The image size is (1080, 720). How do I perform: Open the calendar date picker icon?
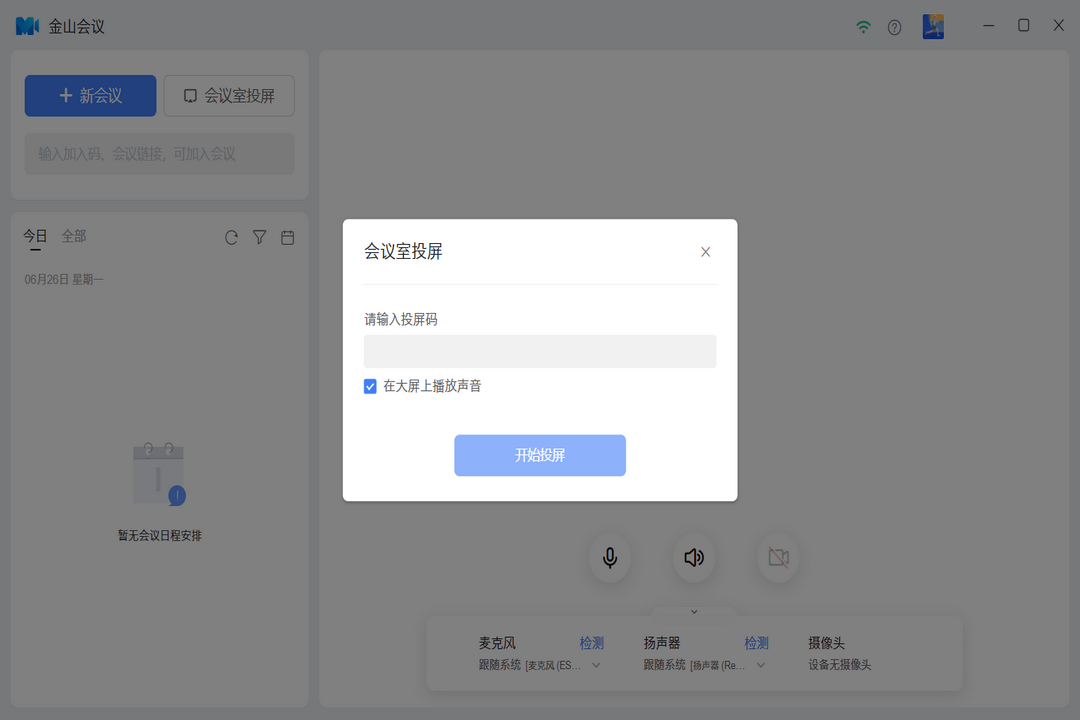point(288,238)
